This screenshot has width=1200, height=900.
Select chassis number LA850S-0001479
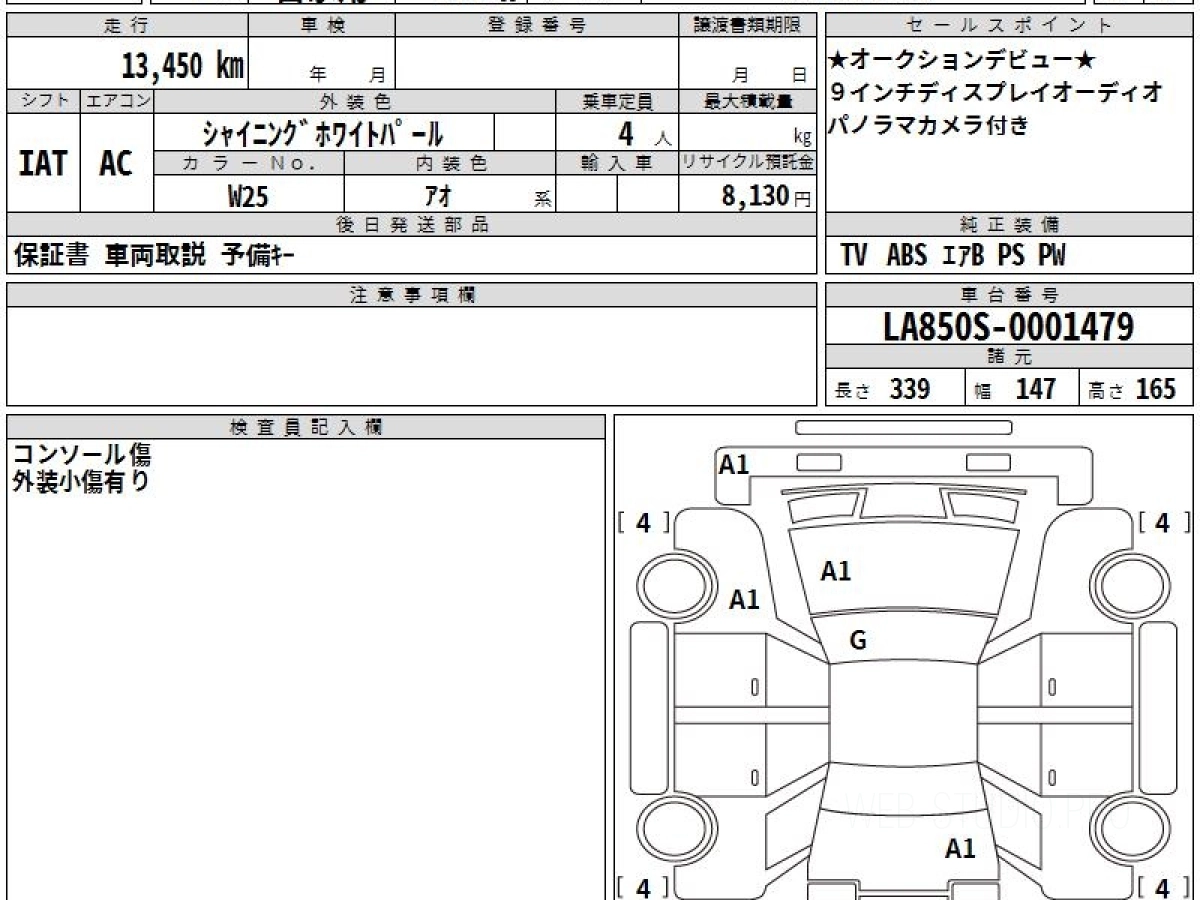(x=1009, y=327)
